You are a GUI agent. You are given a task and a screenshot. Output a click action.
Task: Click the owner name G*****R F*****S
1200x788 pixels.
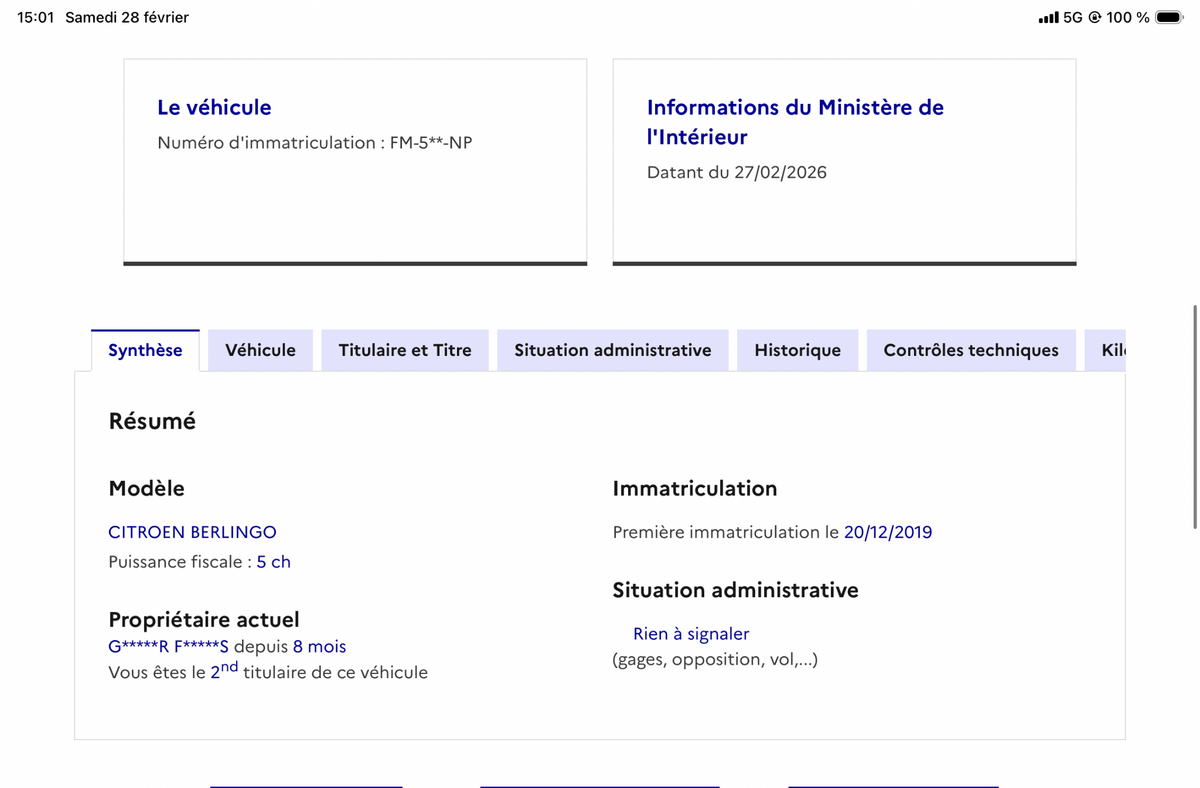(x=168, y=647)
